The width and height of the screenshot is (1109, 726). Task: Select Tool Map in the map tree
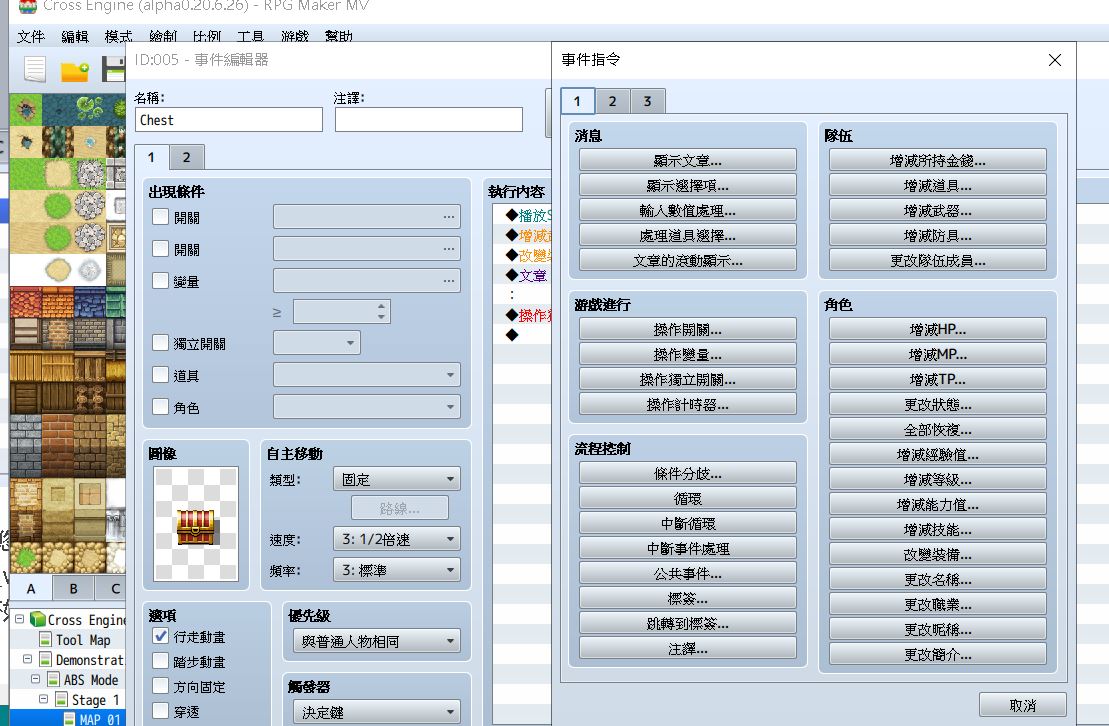coord(83,640)
